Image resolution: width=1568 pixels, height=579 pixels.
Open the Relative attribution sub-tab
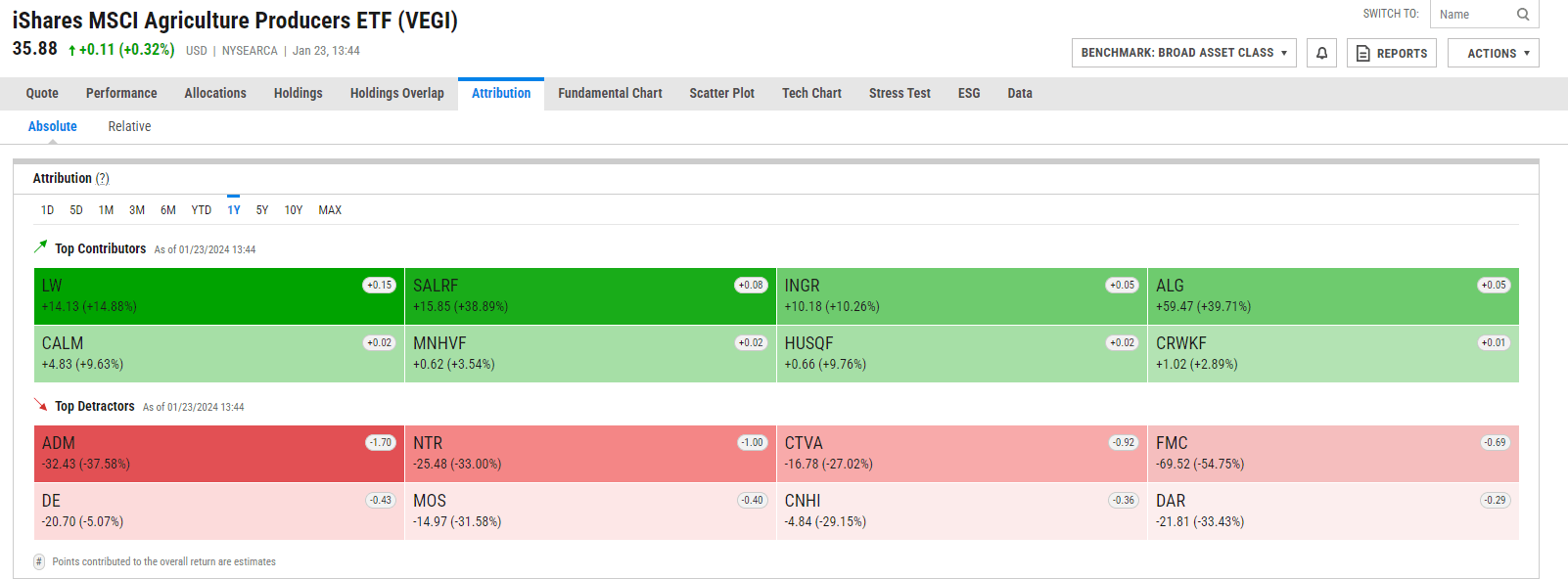129,126
